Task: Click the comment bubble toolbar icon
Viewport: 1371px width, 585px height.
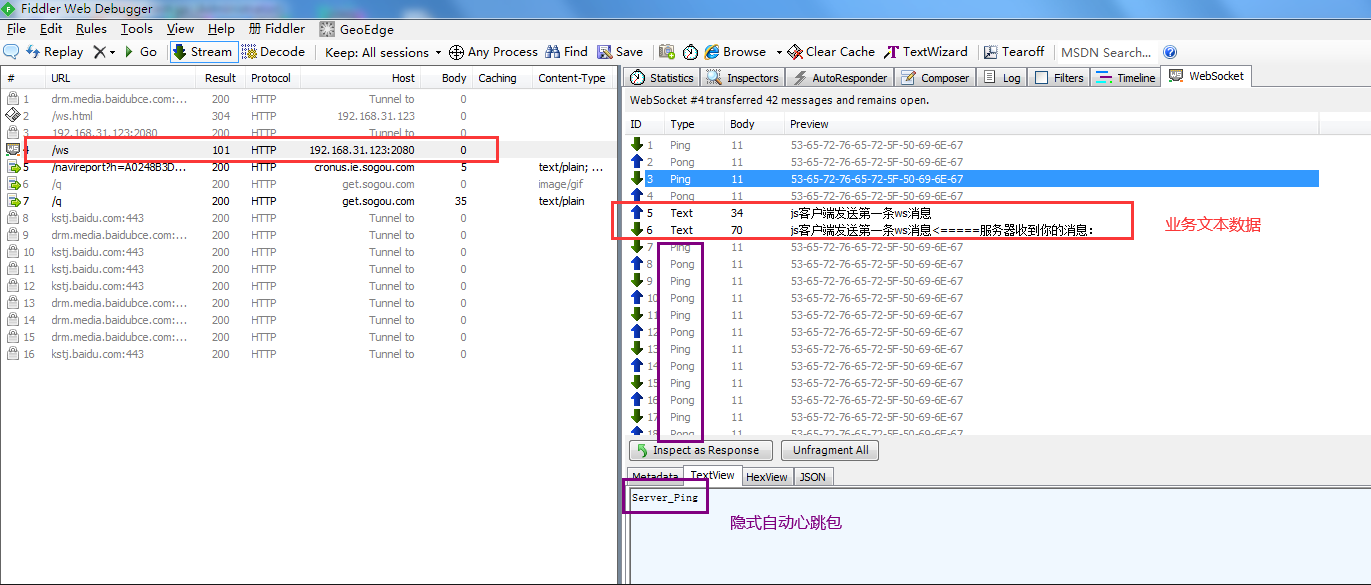Action: tap(12, 52)
